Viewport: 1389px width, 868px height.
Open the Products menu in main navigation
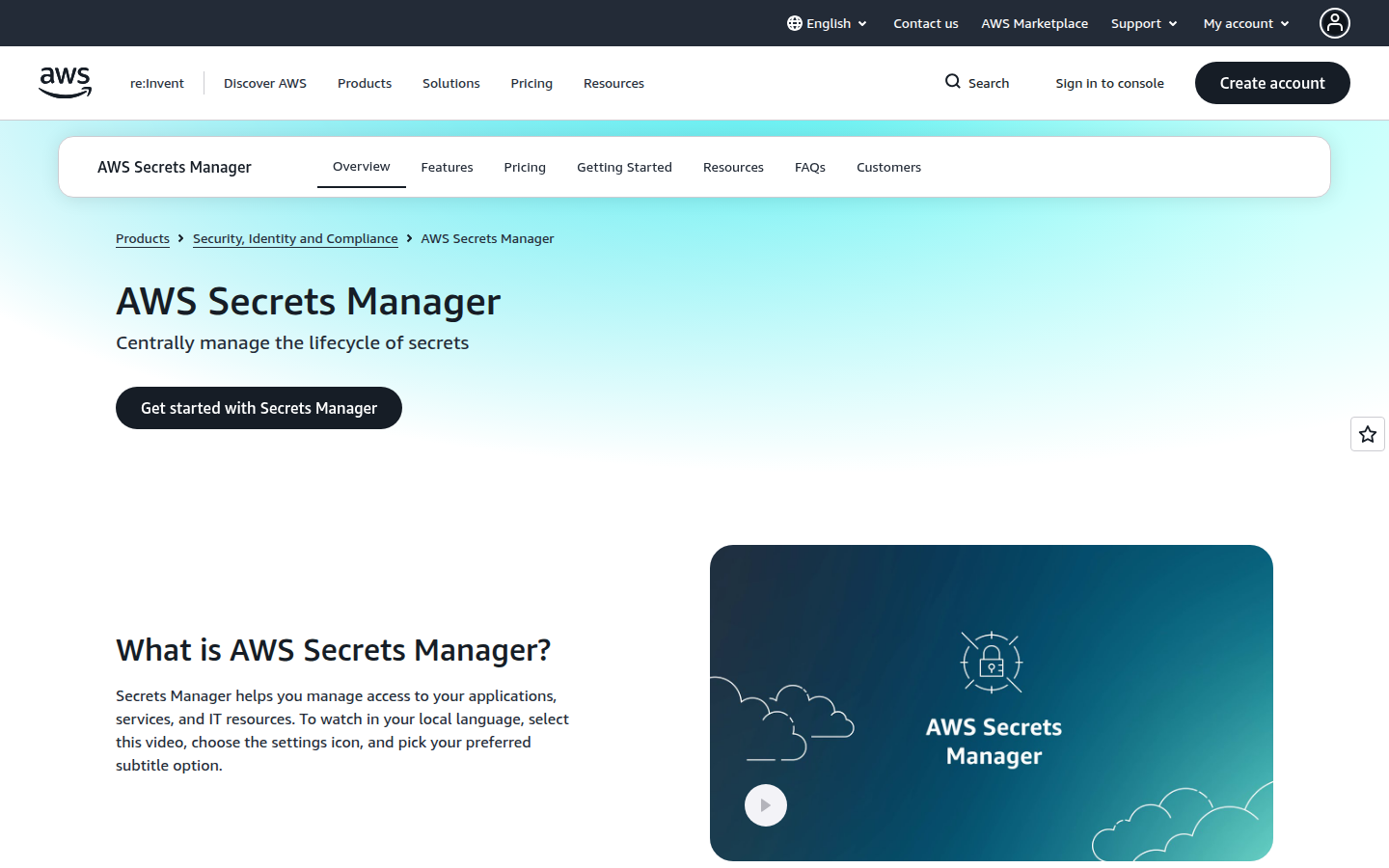pyautogui.click(x=365, y=83)
